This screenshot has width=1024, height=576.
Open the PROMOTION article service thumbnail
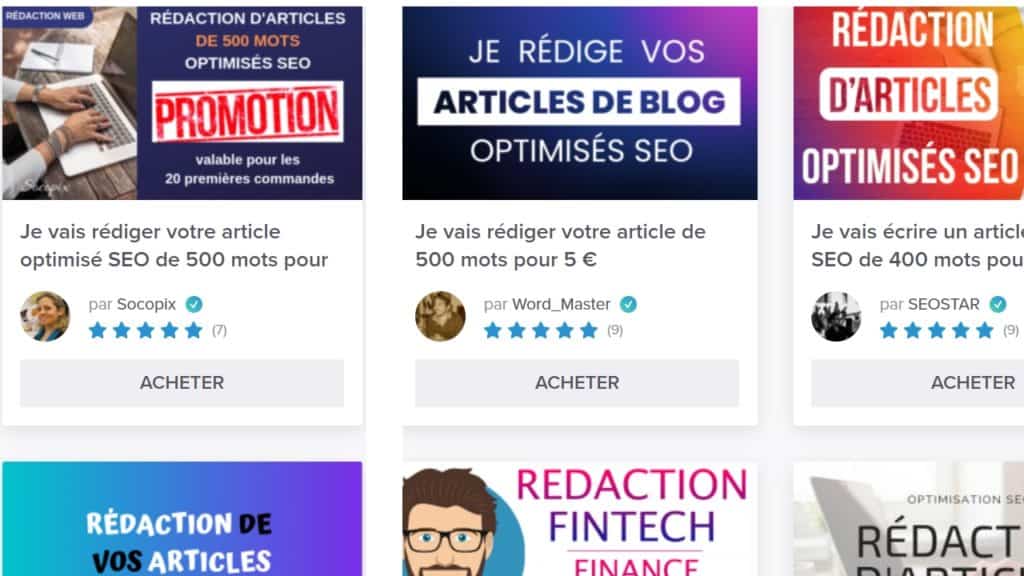pos(182,103)
